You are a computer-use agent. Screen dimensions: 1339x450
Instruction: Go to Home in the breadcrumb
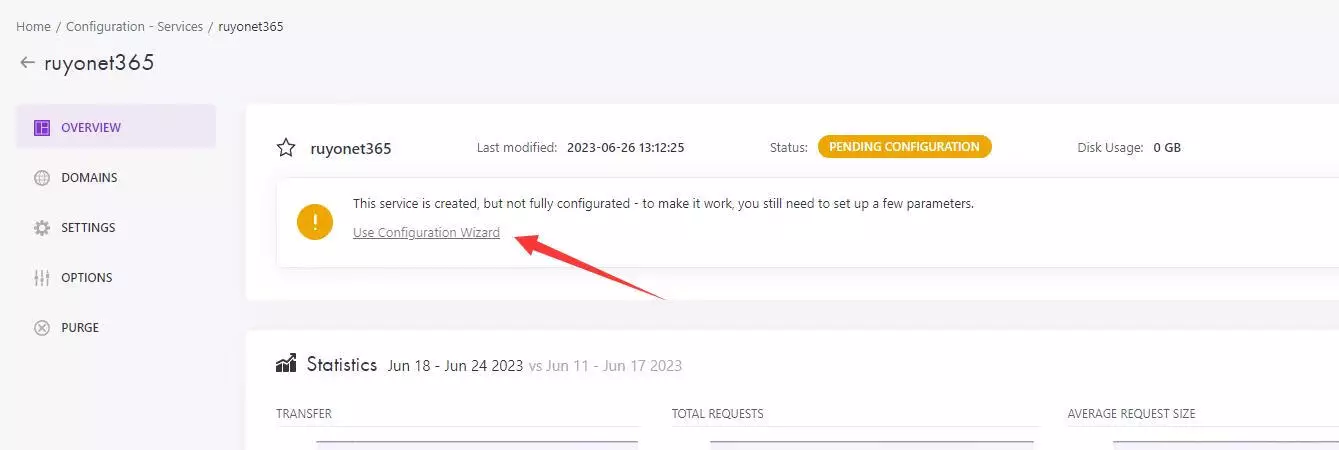tap(33, 26)
